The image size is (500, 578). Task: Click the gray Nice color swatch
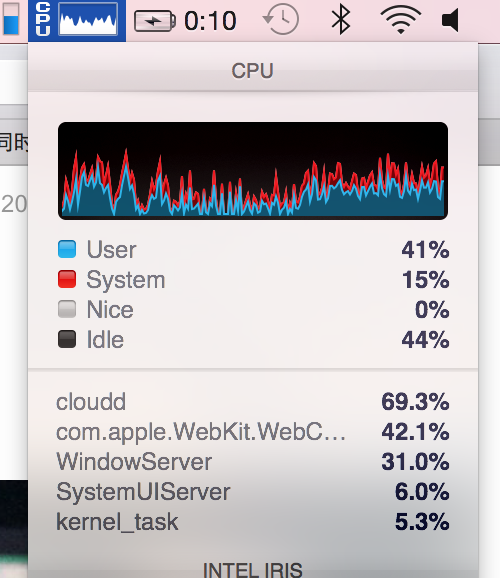pyautogui.click(x=67, y=309)
